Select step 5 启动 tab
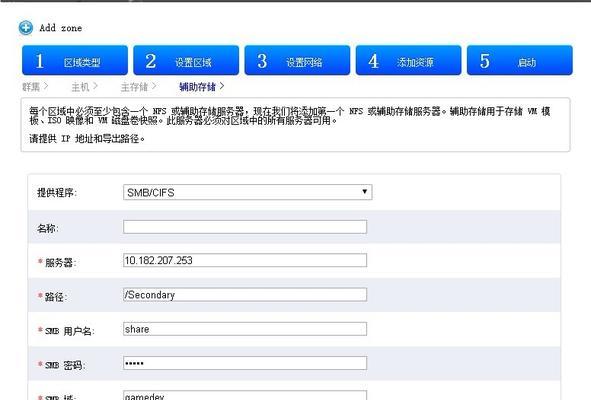Viewport: 591px width, 400px height. [x=519, y=61]
